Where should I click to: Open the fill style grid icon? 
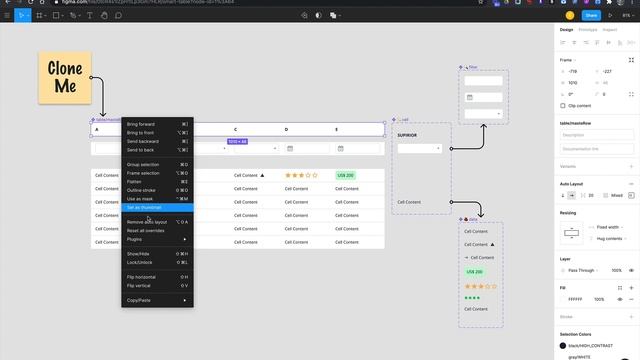(x=620, y=288)
